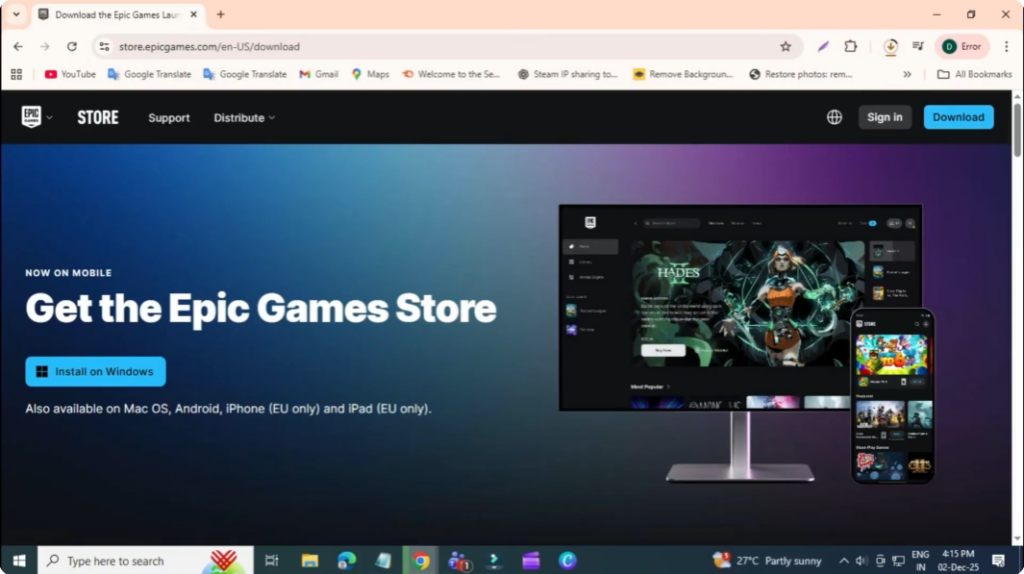Open the Maps bookmark
This screenshot has width=1024, height=574.
(x=370, y=74)
